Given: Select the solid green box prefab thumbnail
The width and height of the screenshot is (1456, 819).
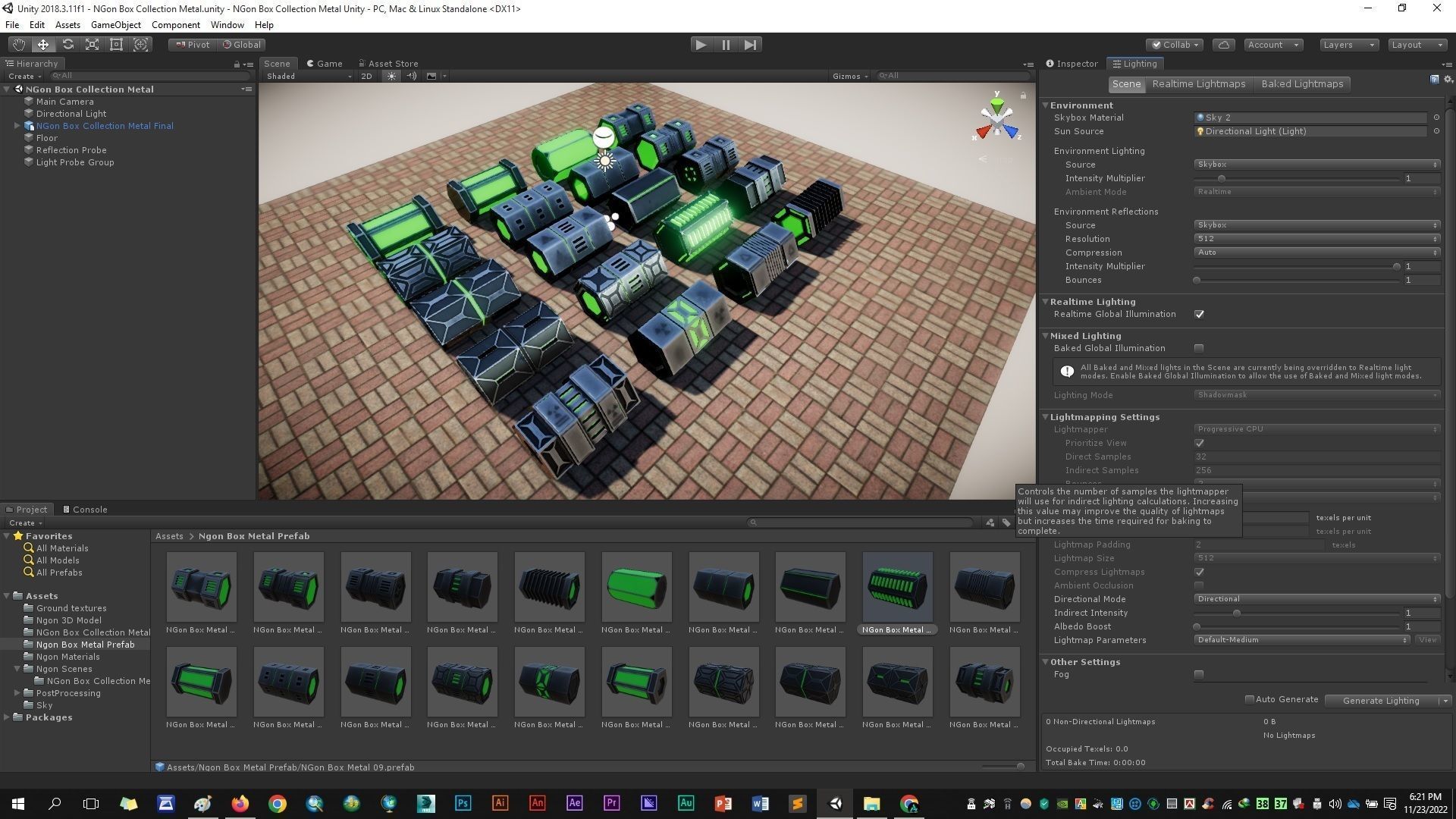Looking at the screenshot, I should [636, 587].
